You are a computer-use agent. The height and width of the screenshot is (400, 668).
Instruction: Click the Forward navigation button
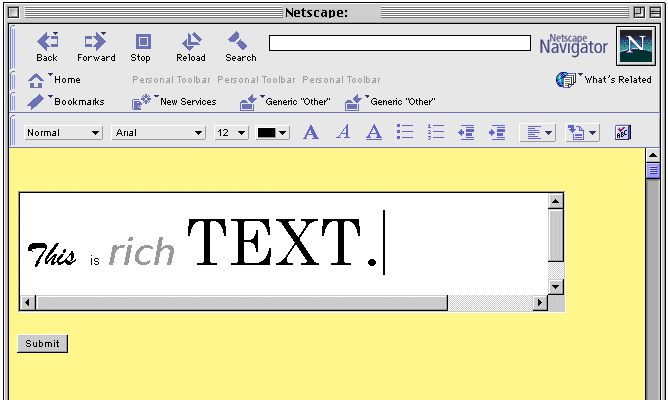[95, 46]
